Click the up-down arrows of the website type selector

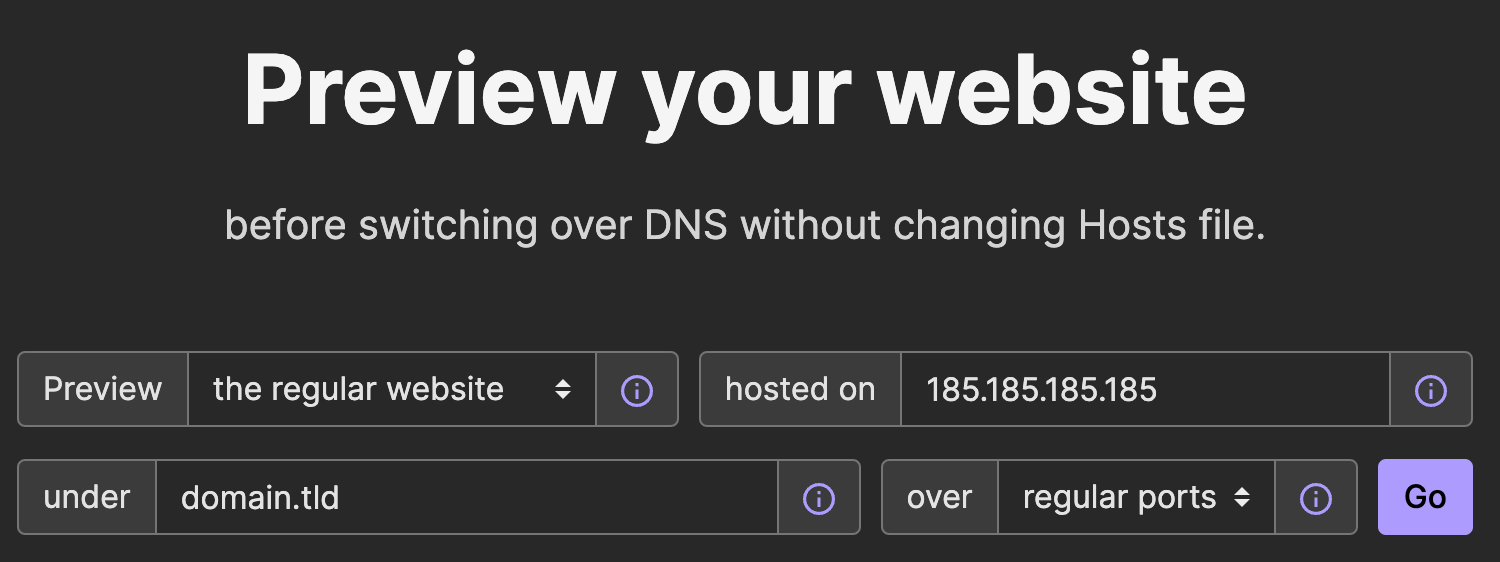pos(563,390)
